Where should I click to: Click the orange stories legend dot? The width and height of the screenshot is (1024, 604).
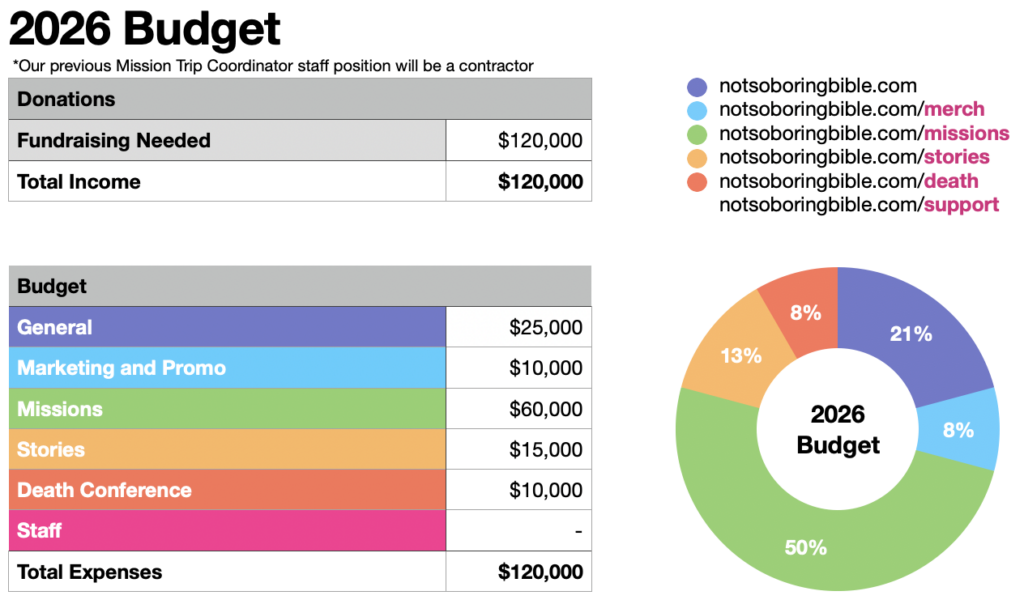pos(698,158)
